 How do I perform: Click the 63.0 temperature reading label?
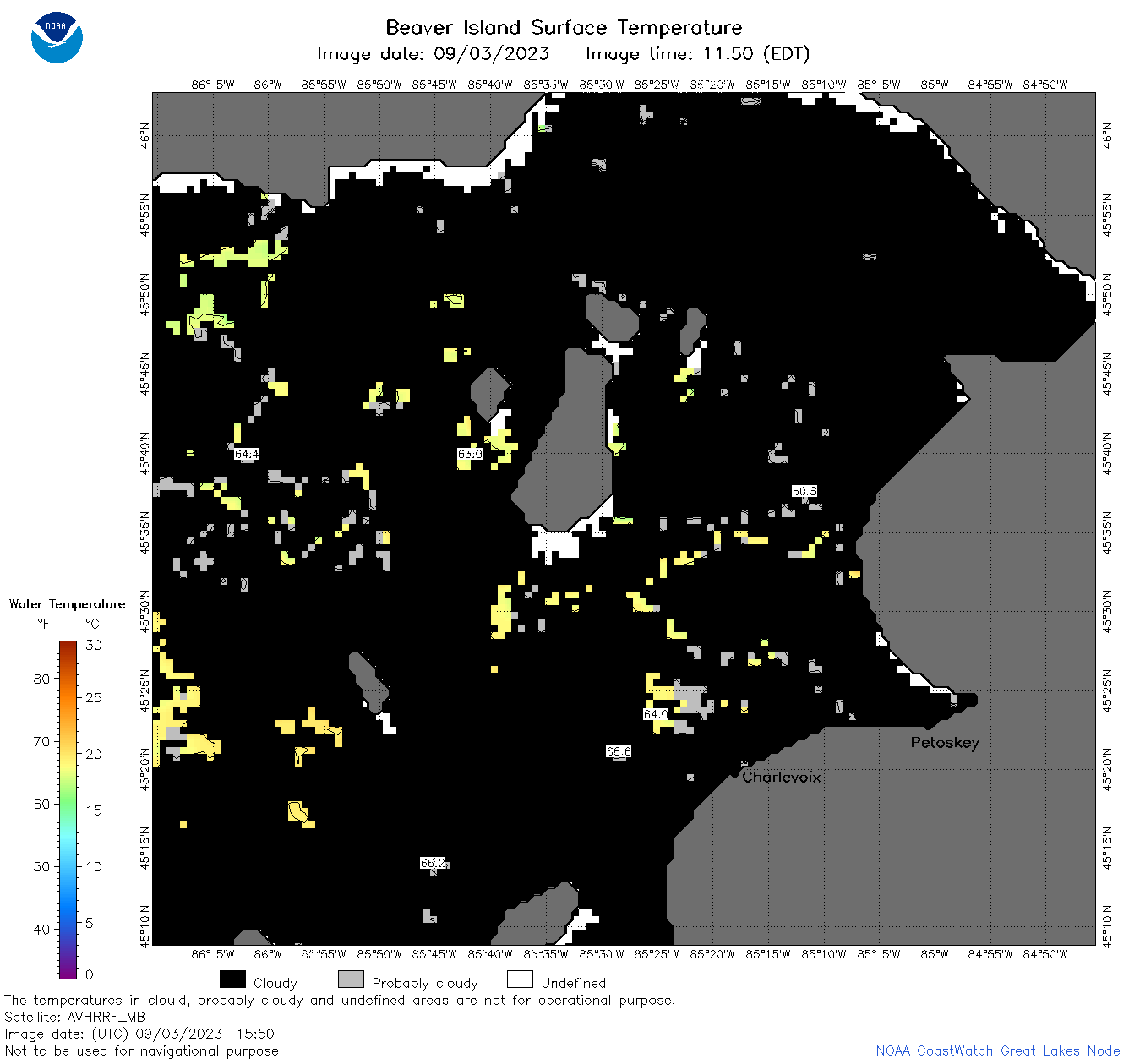470,455
